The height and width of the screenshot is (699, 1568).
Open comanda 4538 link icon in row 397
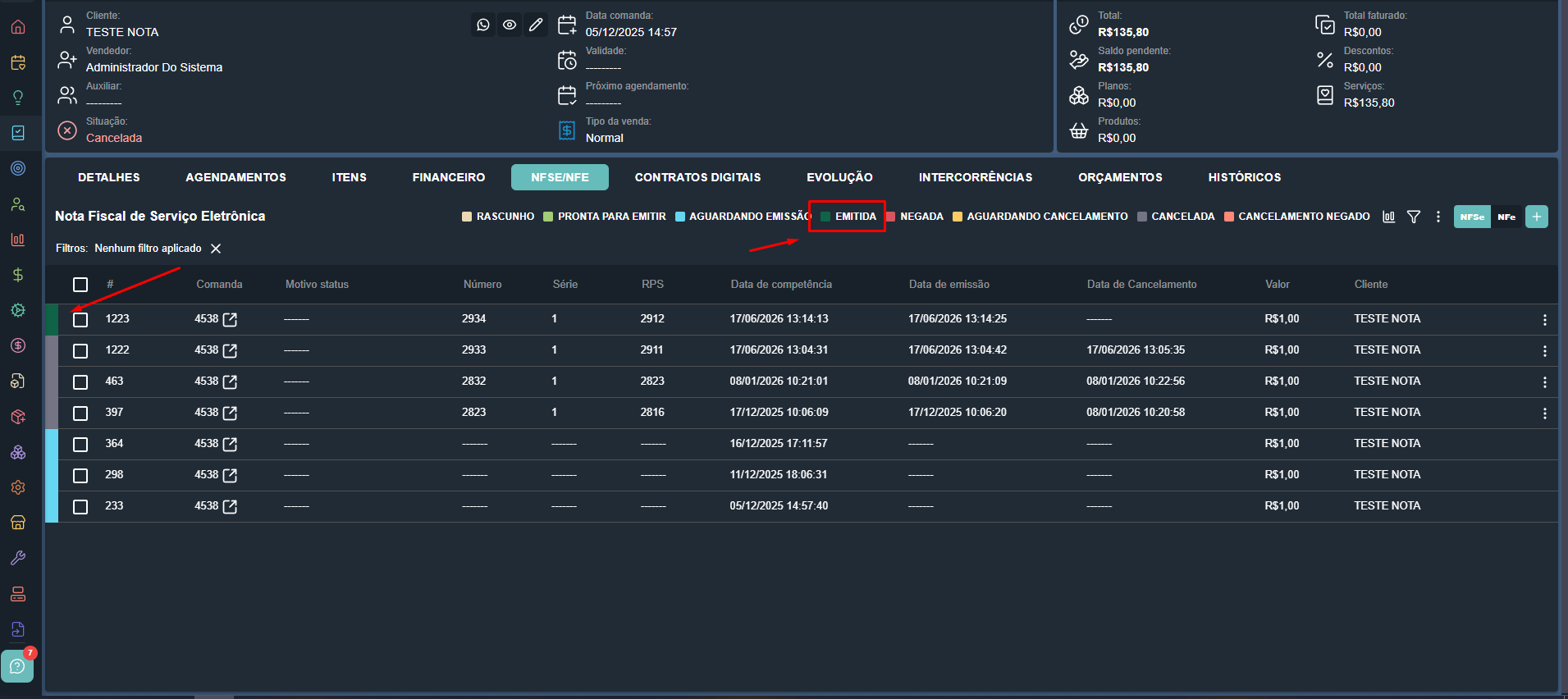[230, 413]
